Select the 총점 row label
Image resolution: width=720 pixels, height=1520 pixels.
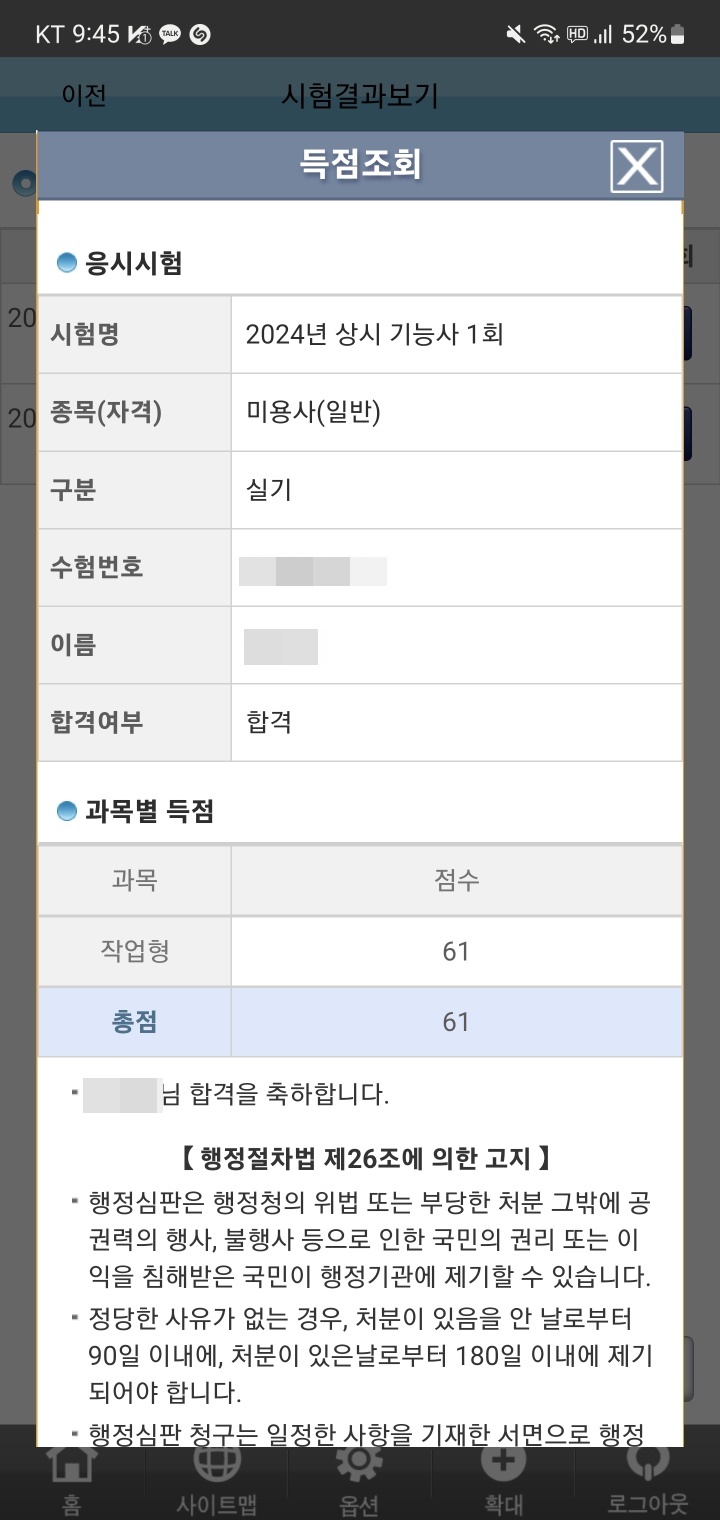[134, 1022]
